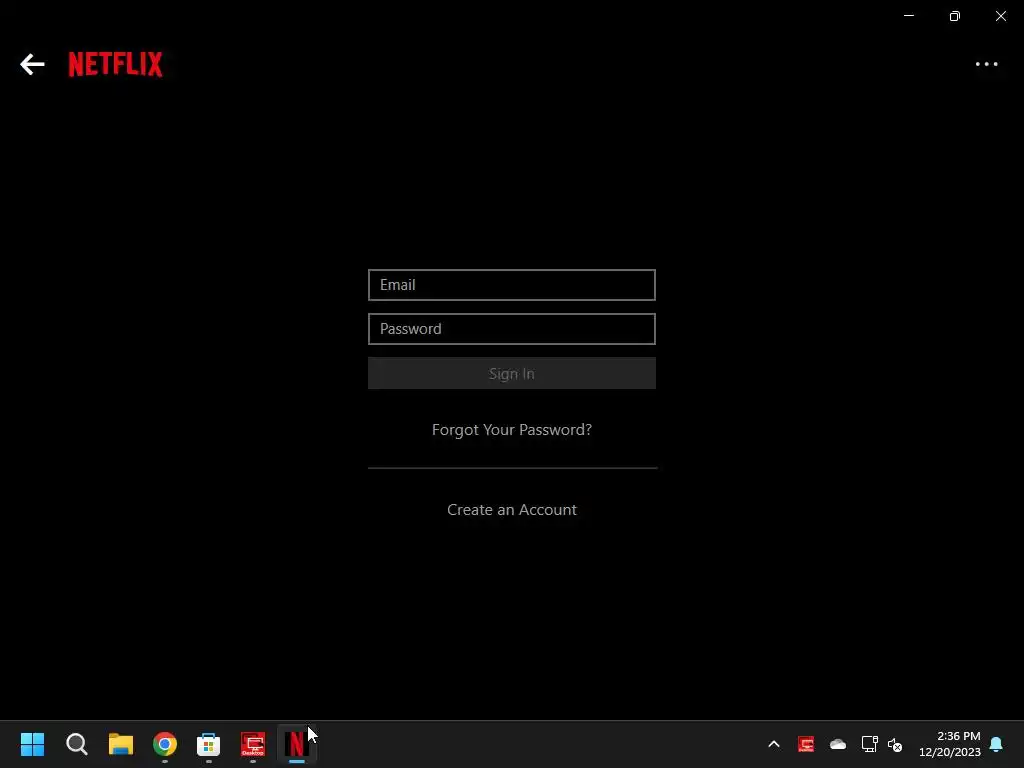Open the three-dot more options menu
This screenshot has height=768, width=1024.
tap(986, 64)
